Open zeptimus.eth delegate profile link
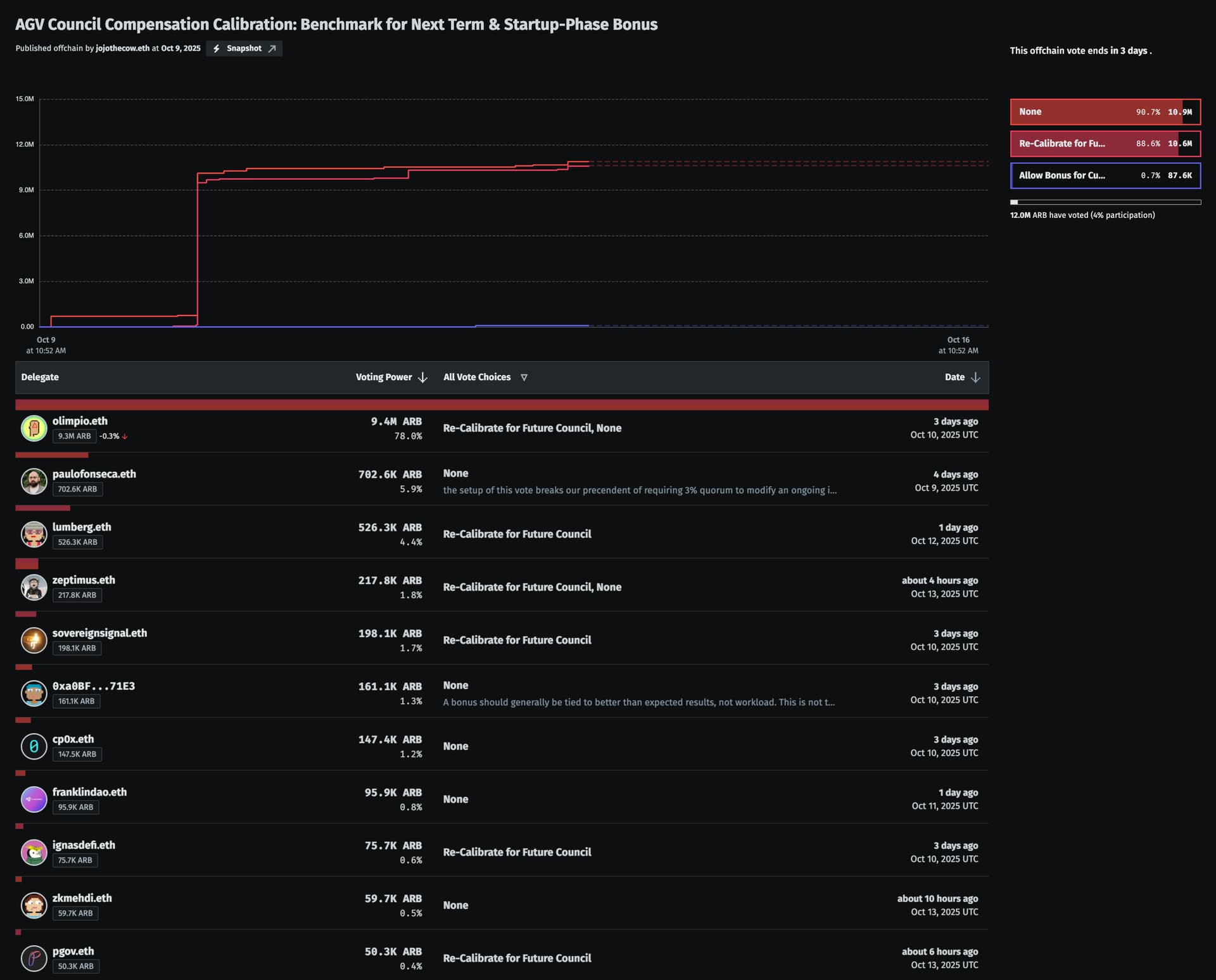The image size is (1216, 980). point(84,580)
